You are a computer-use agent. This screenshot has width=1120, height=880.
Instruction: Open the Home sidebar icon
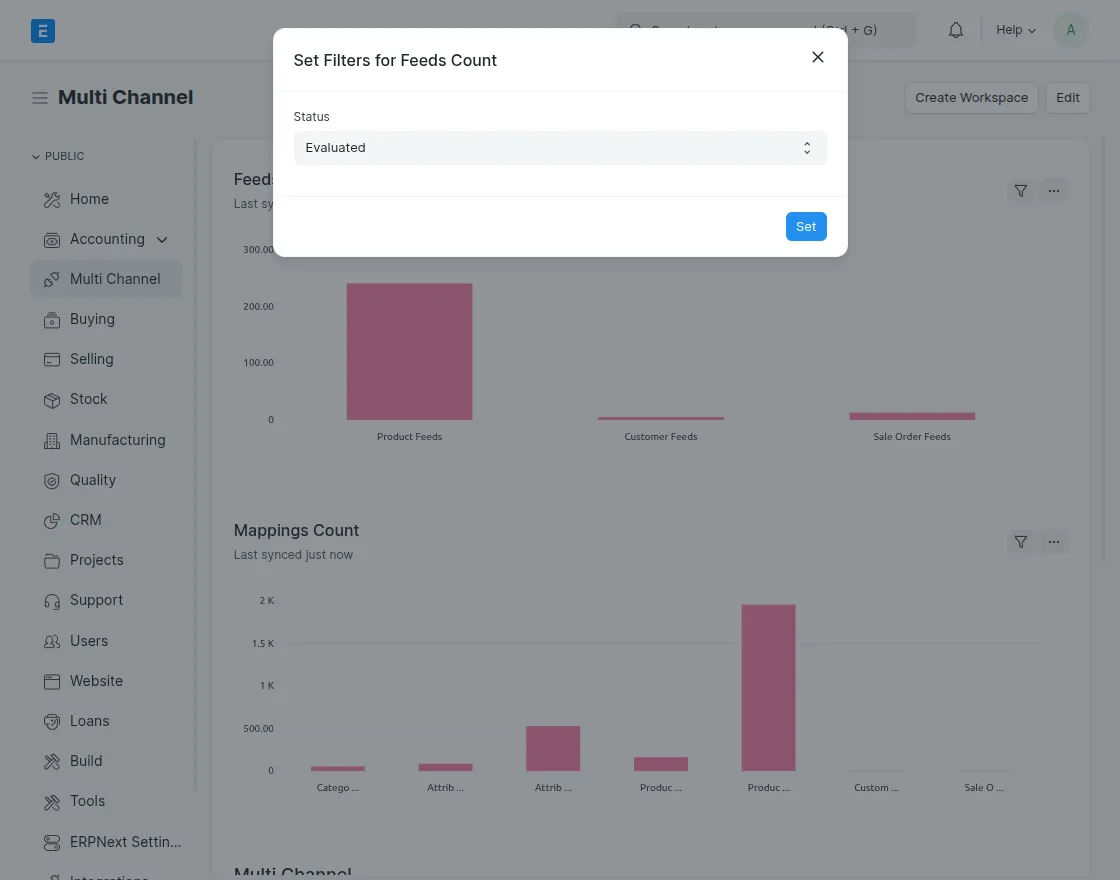click(52, 199)
